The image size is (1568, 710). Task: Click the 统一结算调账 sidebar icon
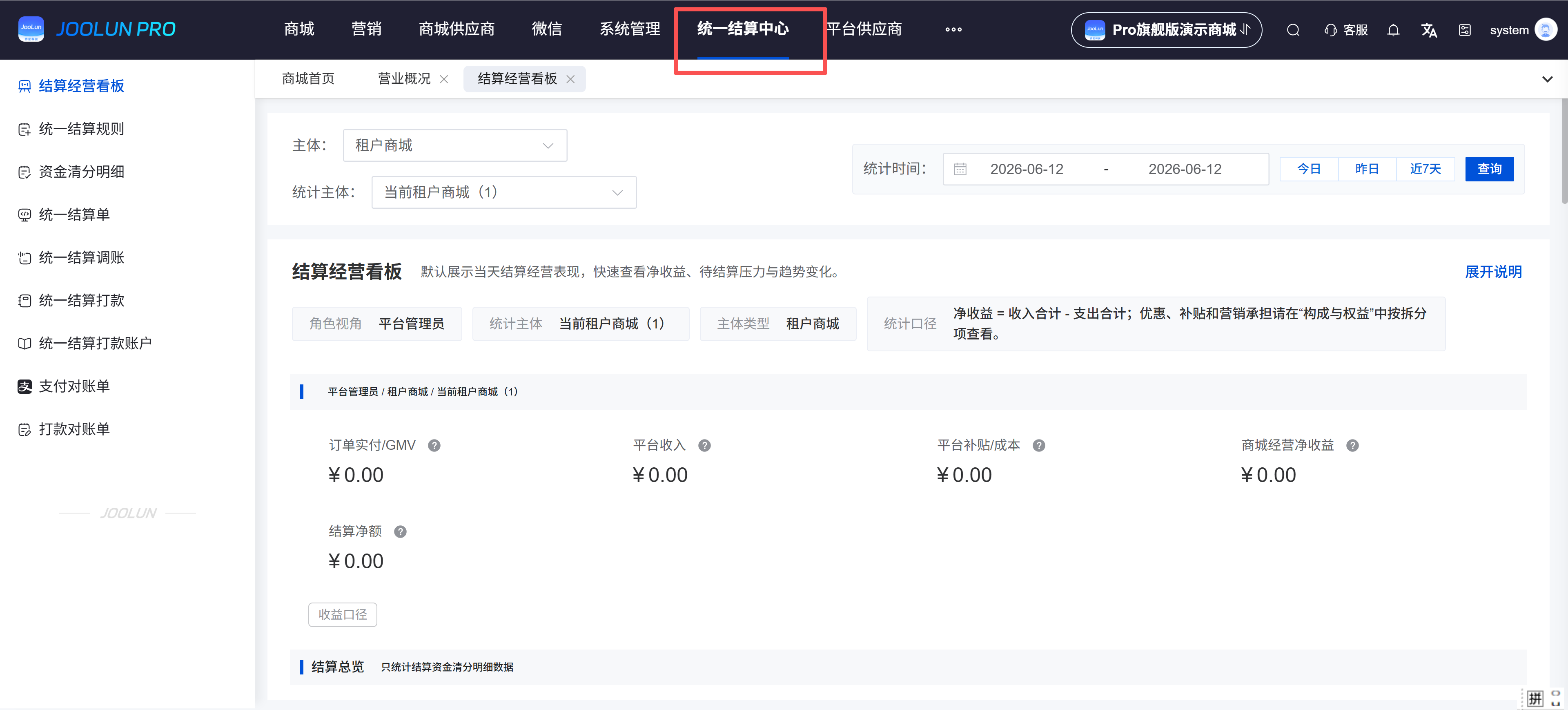coord(24,258)
